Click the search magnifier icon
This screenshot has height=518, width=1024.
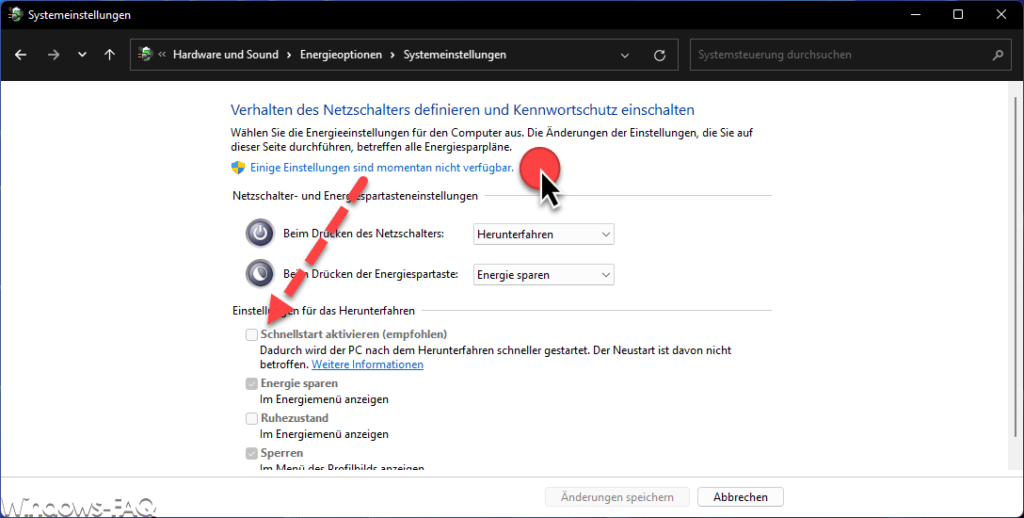(x=997, y=56)
